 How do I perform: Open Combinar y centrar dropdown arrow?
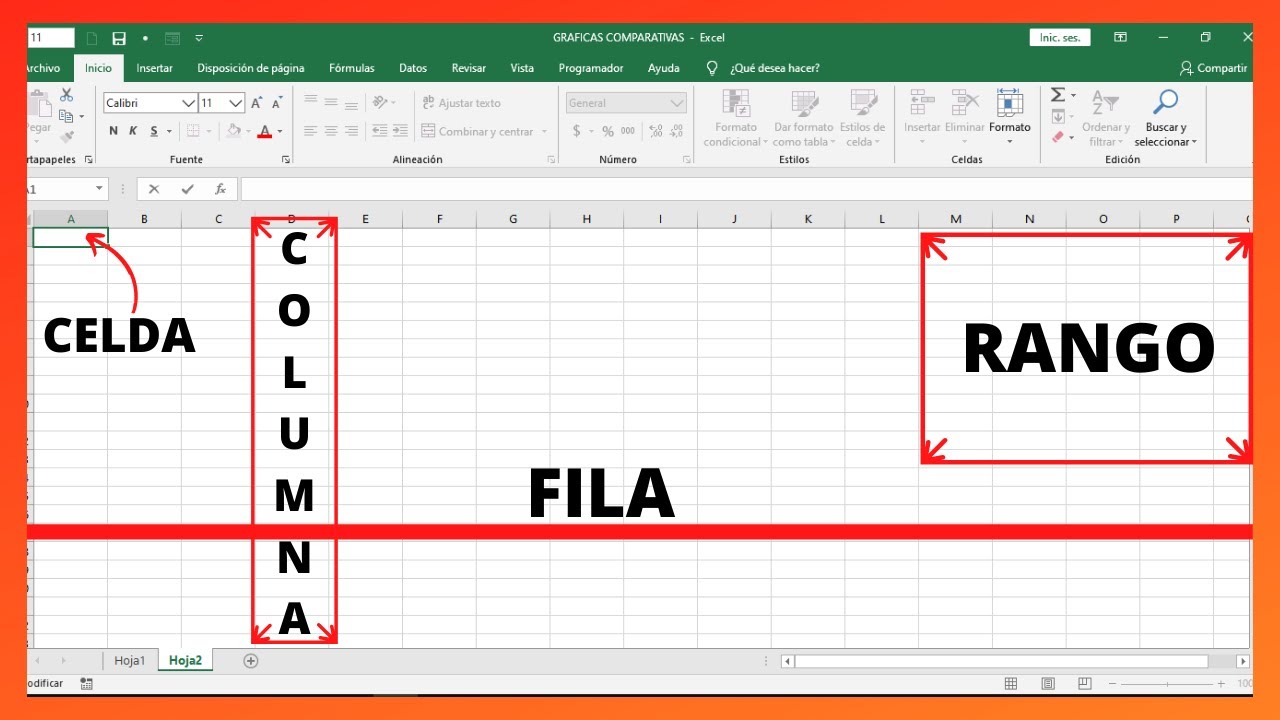tap(545, 131)
